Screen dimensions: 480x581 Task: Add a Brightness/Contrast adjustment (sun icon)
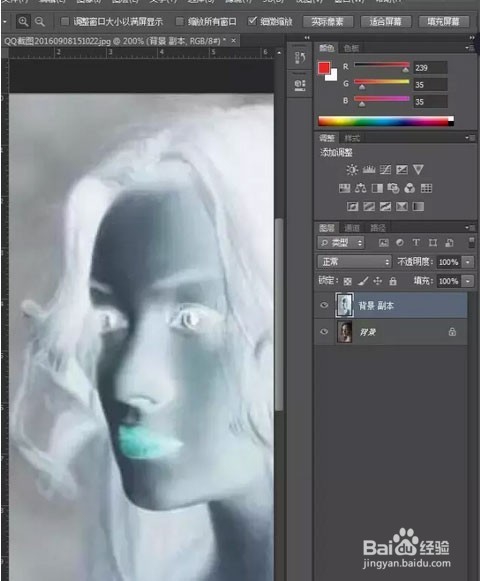[x=352, y=170]
